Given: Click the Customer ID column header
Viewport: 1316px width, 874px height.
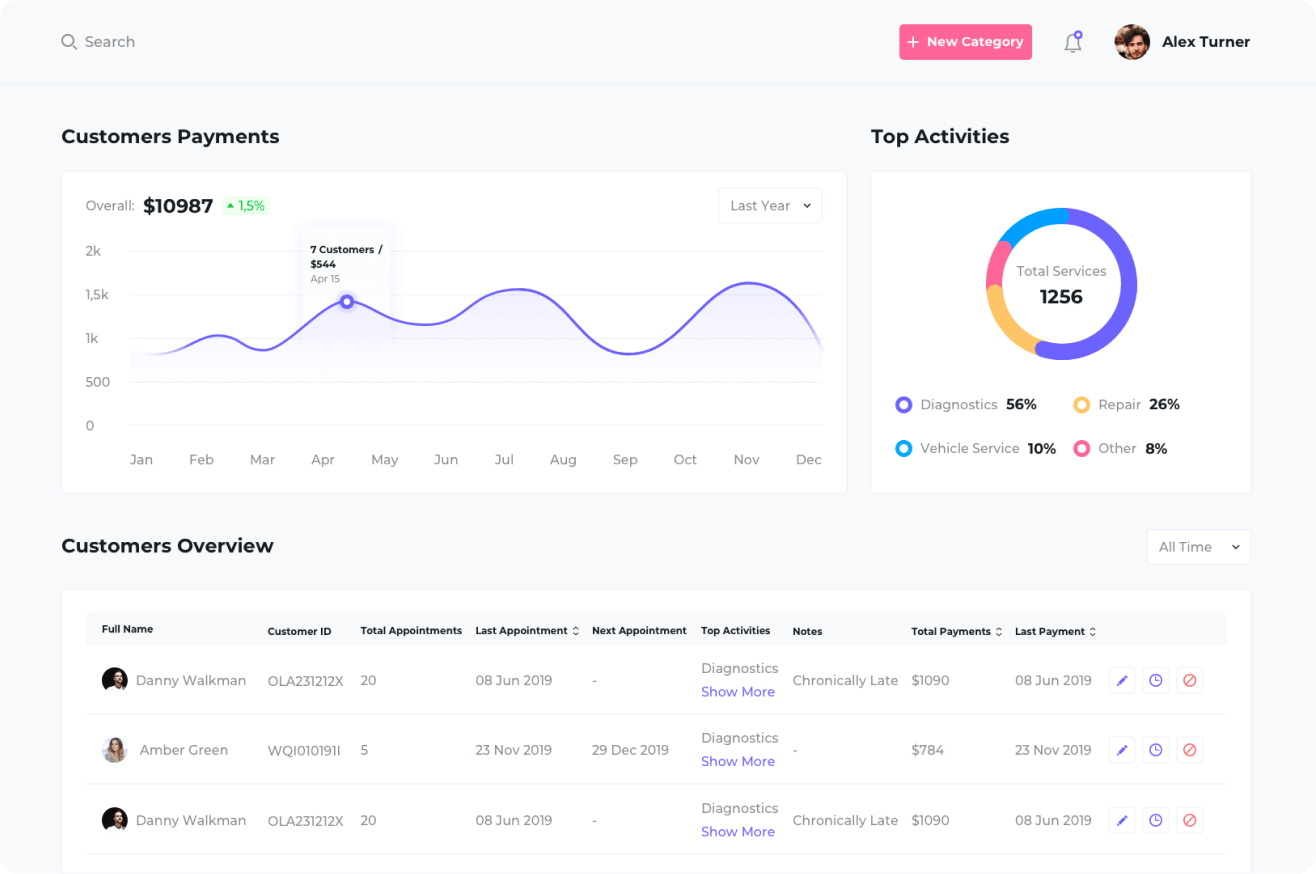Looking at the screenshot, I should (x=299, y=632).
